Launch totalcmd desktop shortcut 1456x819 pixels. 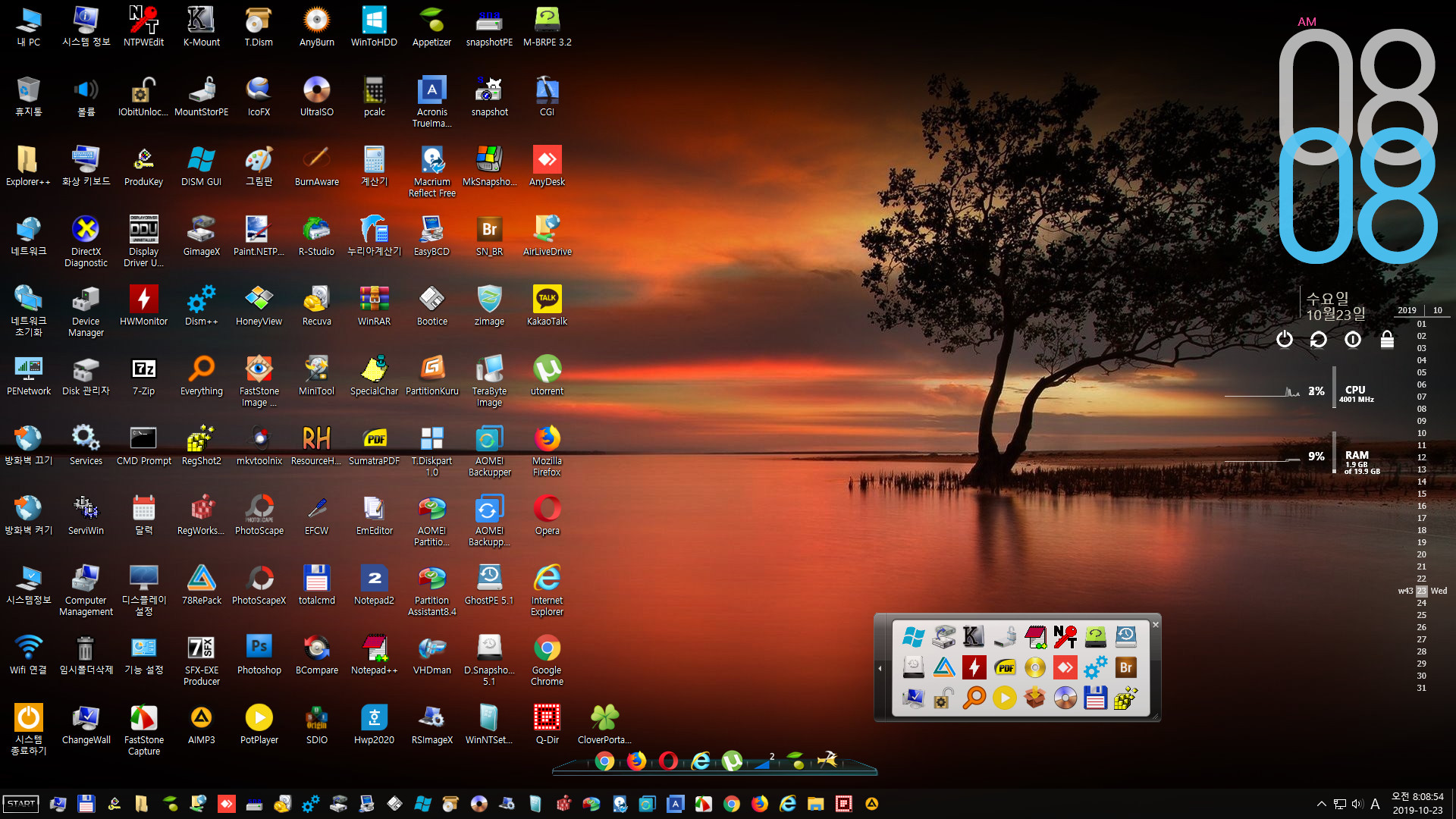(x=316, y=584)
